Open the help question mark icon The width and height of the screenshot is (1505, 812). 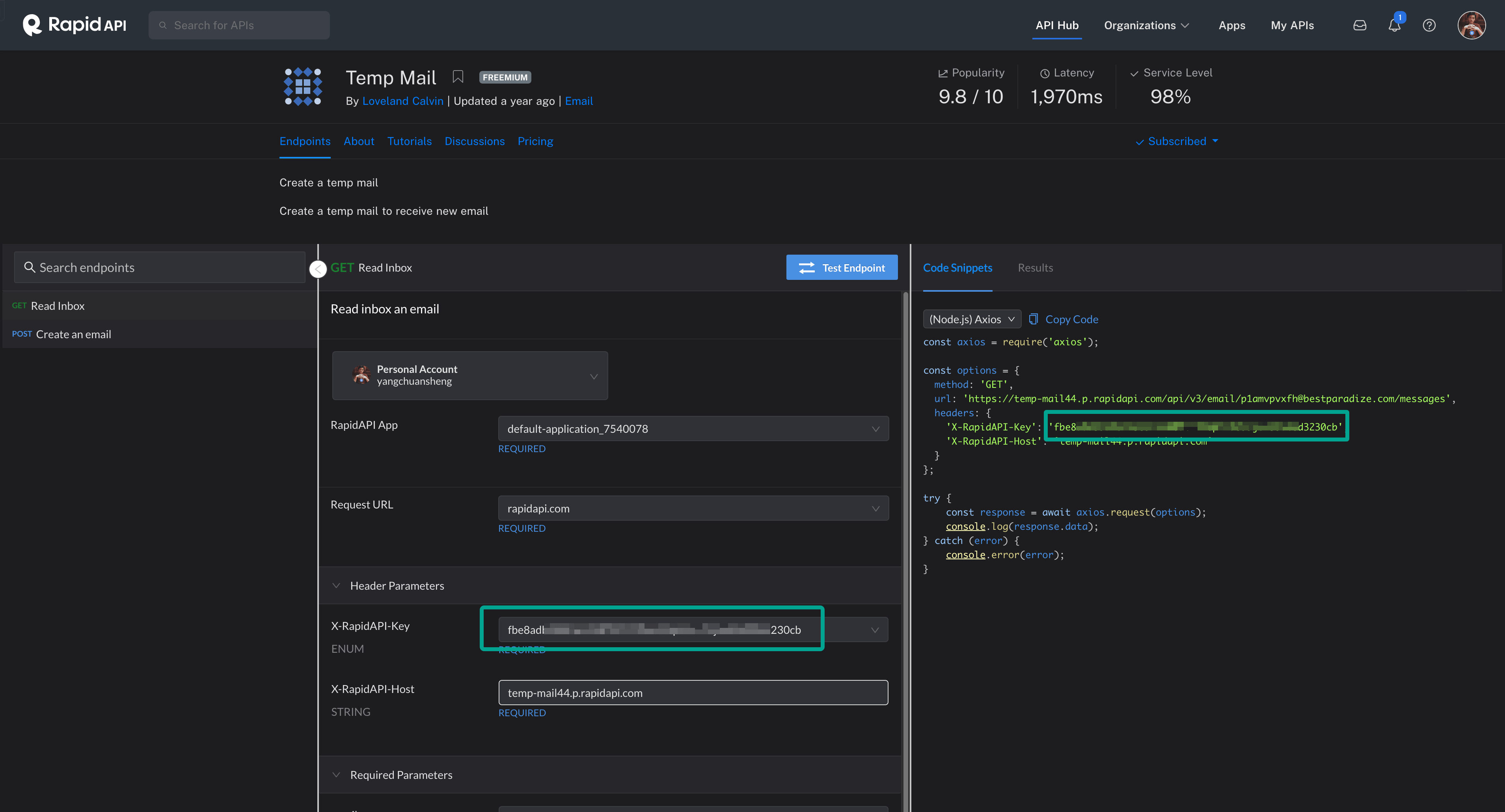[x=1429, y=25]
